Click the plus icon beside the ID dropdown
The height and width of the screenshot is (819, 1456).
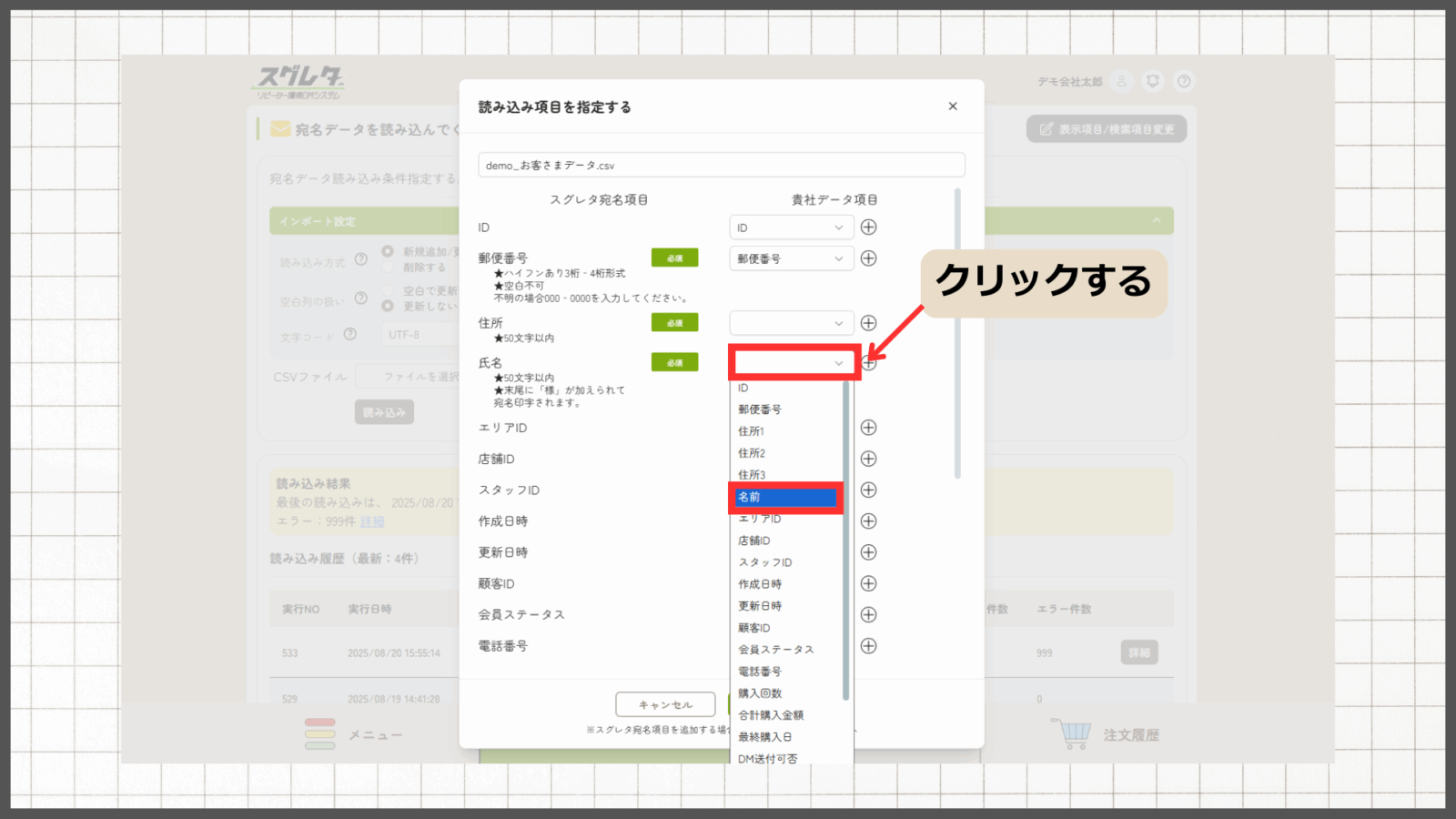point(868,227)
